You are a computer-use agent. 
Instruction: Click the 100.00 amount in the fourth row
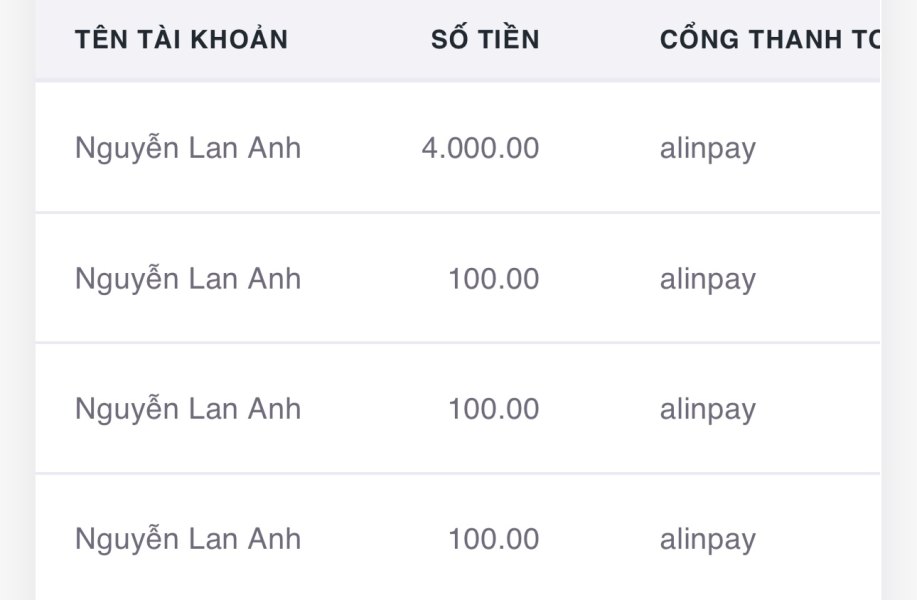tap(494, 539)
